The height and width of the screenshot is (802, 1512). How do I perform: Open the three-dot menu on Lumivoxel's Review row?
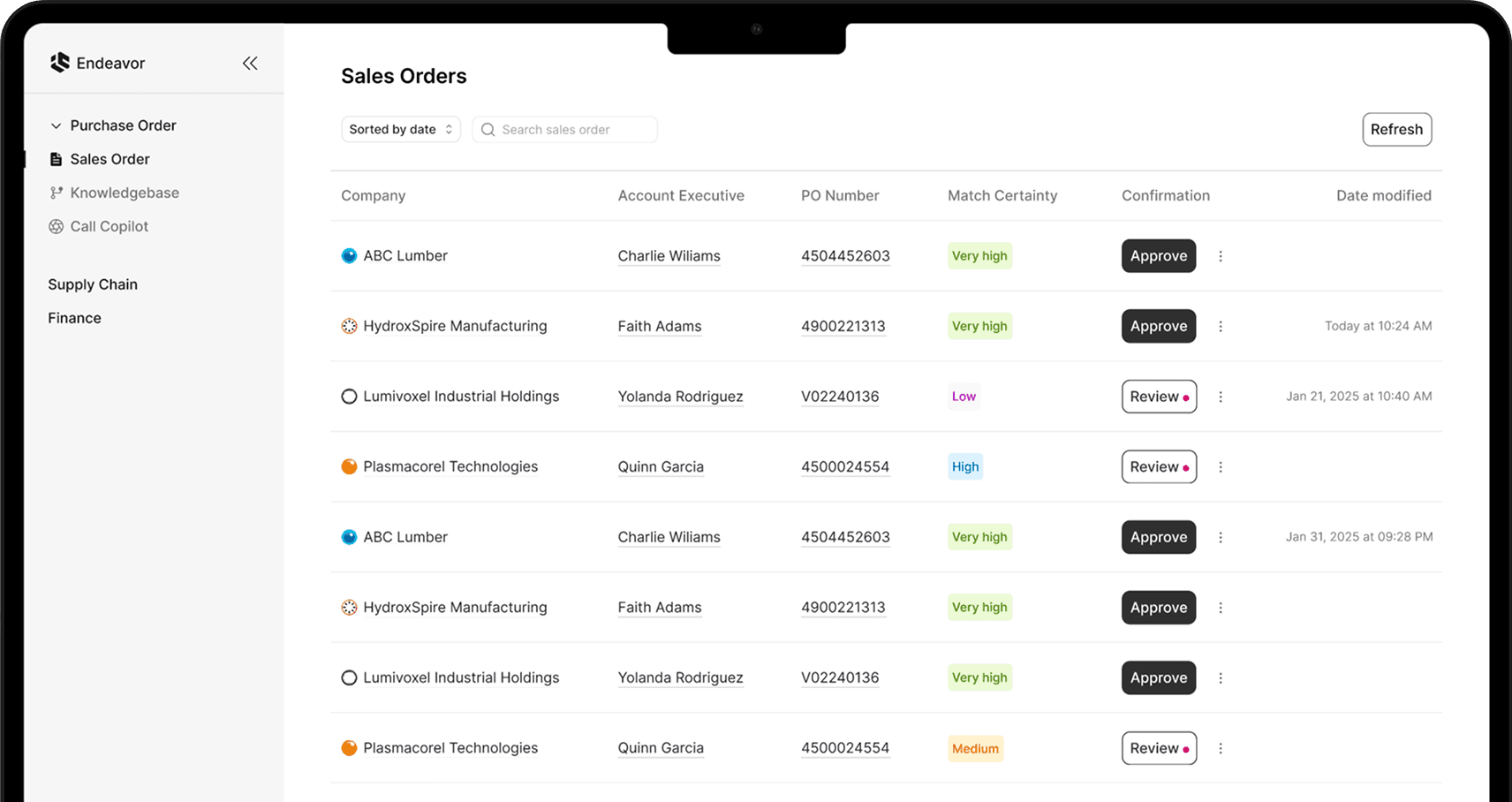tap(1221, 396)
